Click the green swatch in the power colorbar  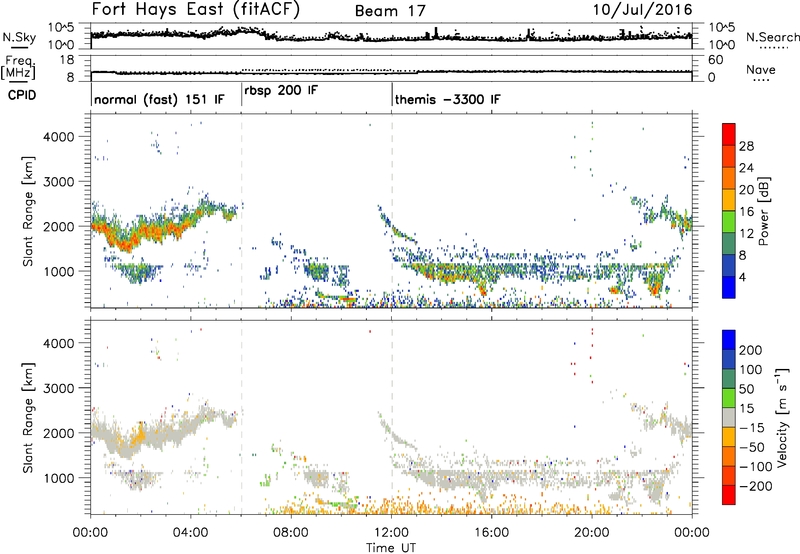tap(729, 221)
